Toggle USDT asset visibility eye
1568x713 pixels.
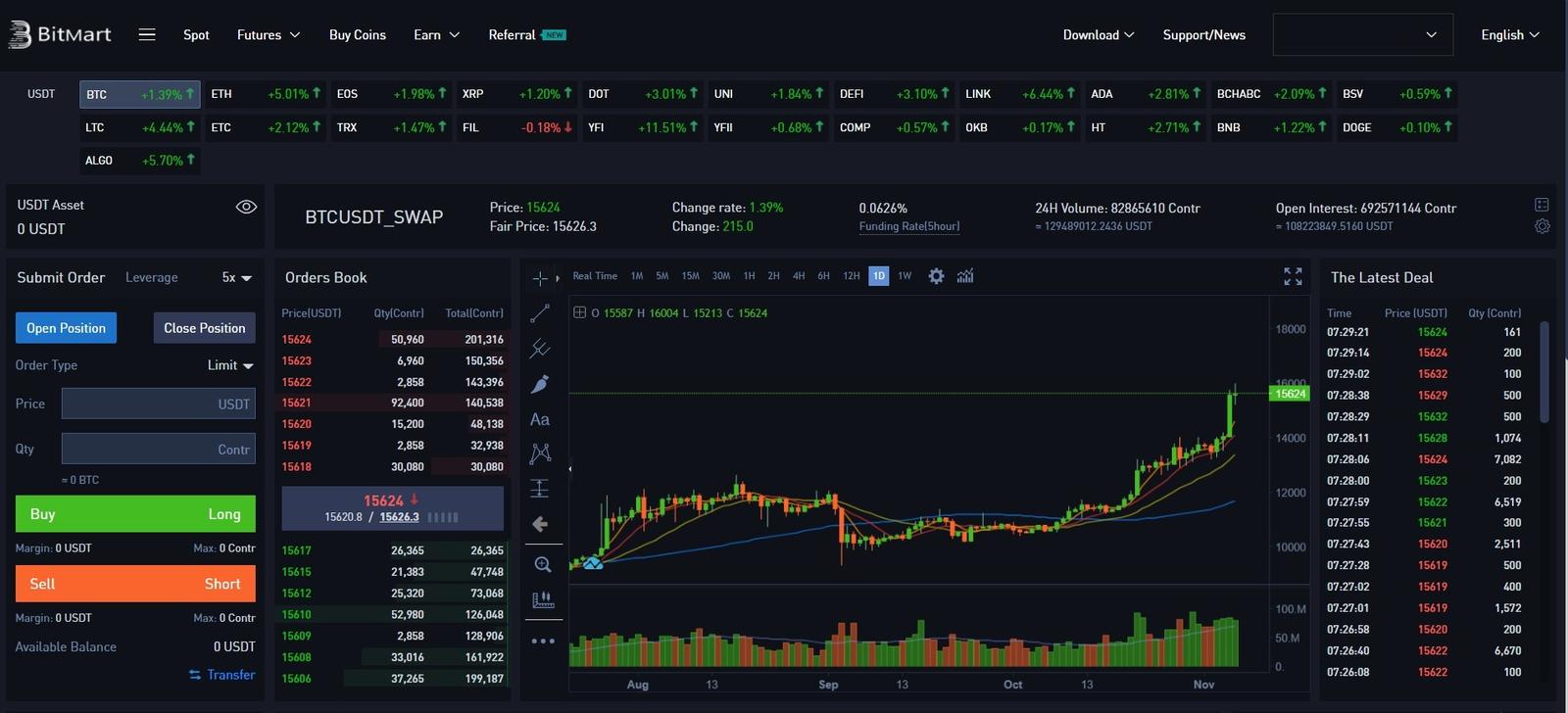click(246, 207)
